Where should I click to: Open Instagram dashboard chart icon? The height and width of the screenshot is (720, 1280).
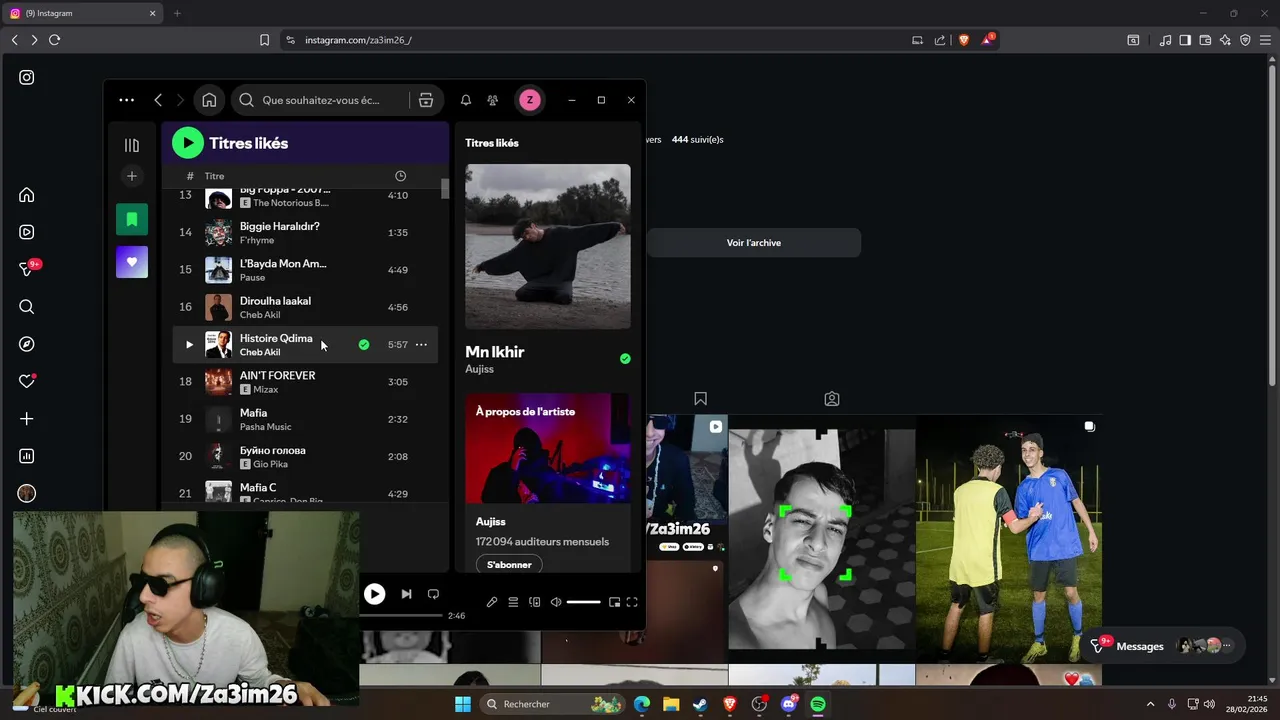point(27,456)
